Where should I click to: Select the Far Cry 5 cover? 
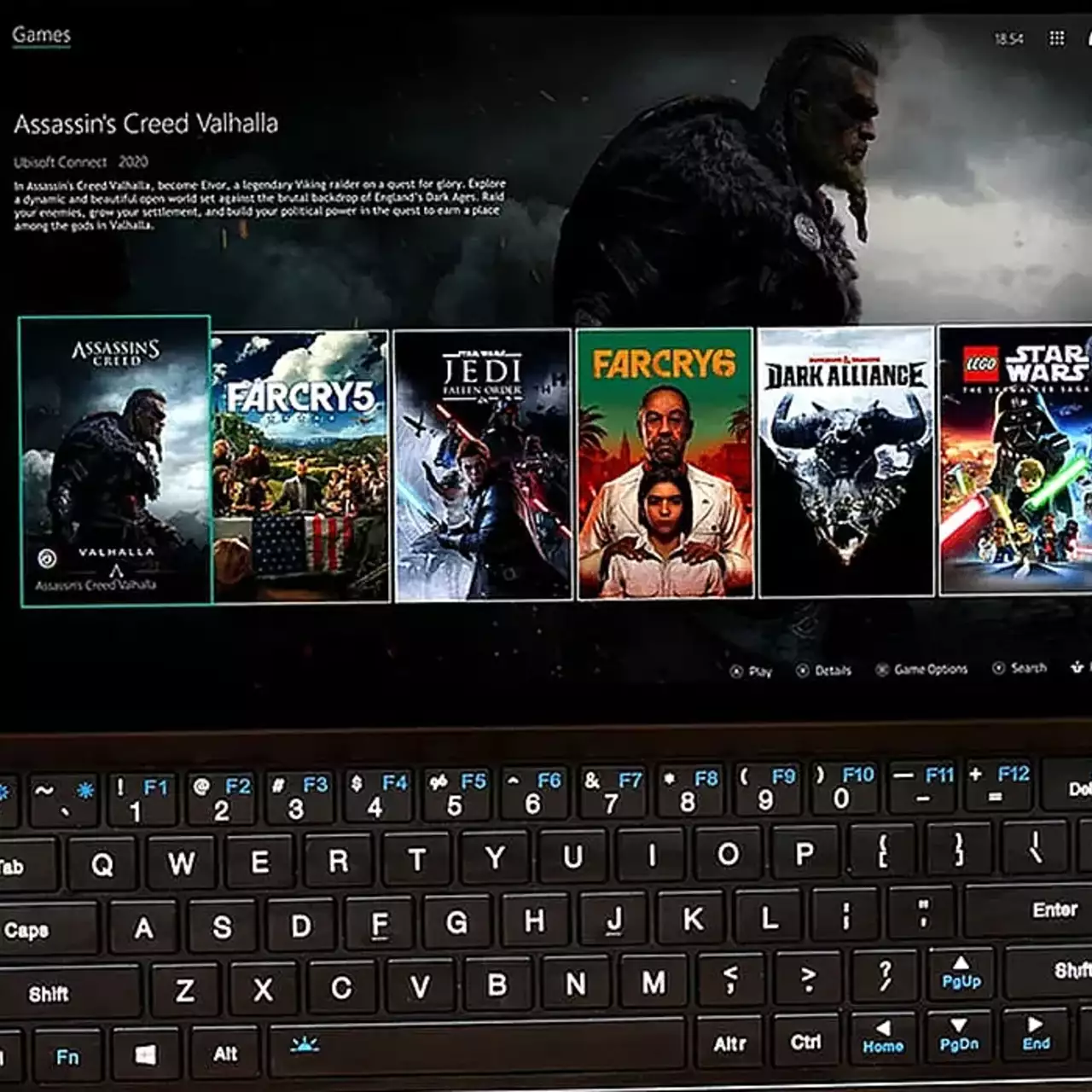(x=300, y=466)
